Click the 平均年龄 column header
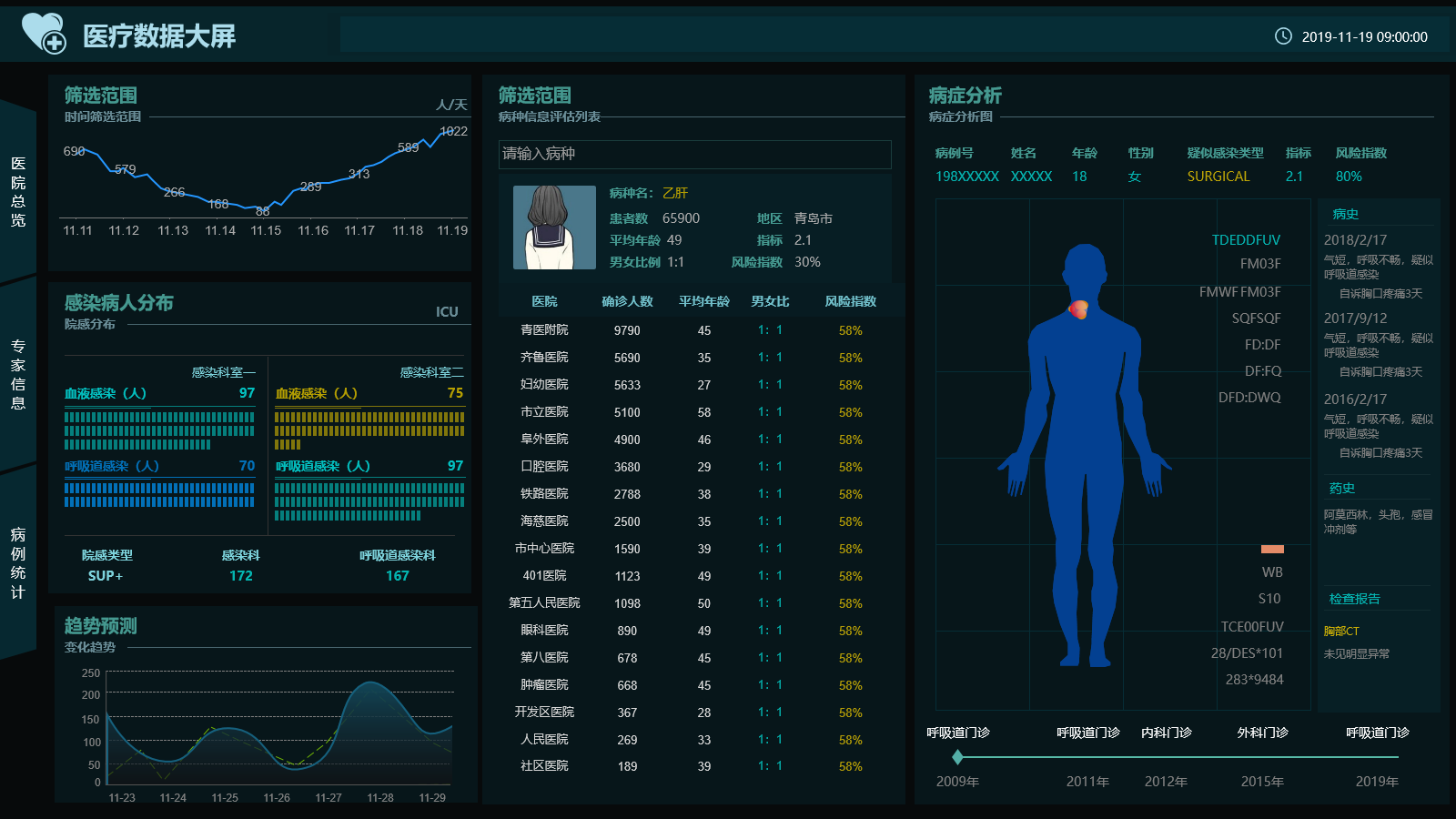This screenshot has width=1456, height=819. (x=704, y=301)
